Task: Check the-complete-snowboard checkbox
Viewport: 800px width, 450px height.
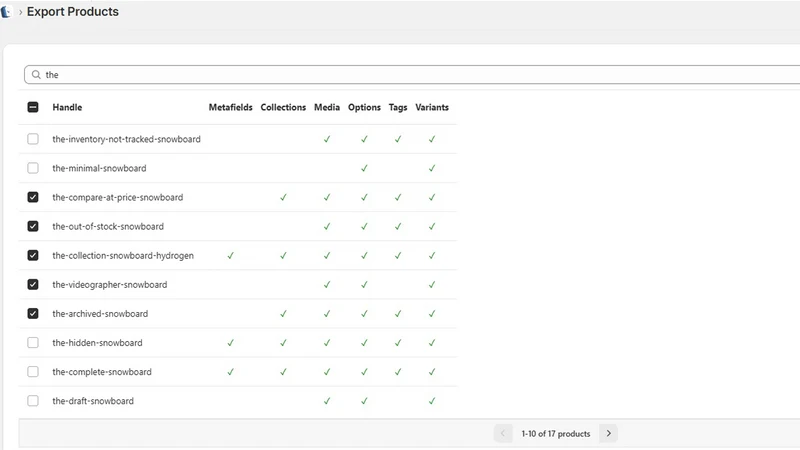Action: (33, 371)
